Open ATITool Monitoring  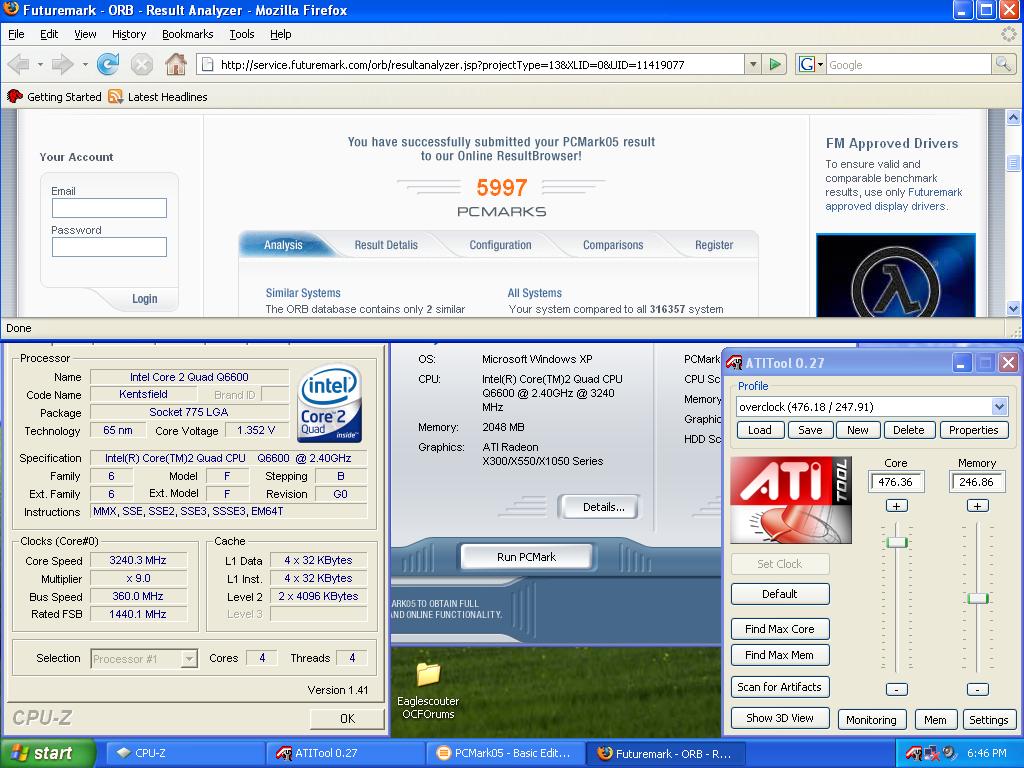(x=871, y=720)
